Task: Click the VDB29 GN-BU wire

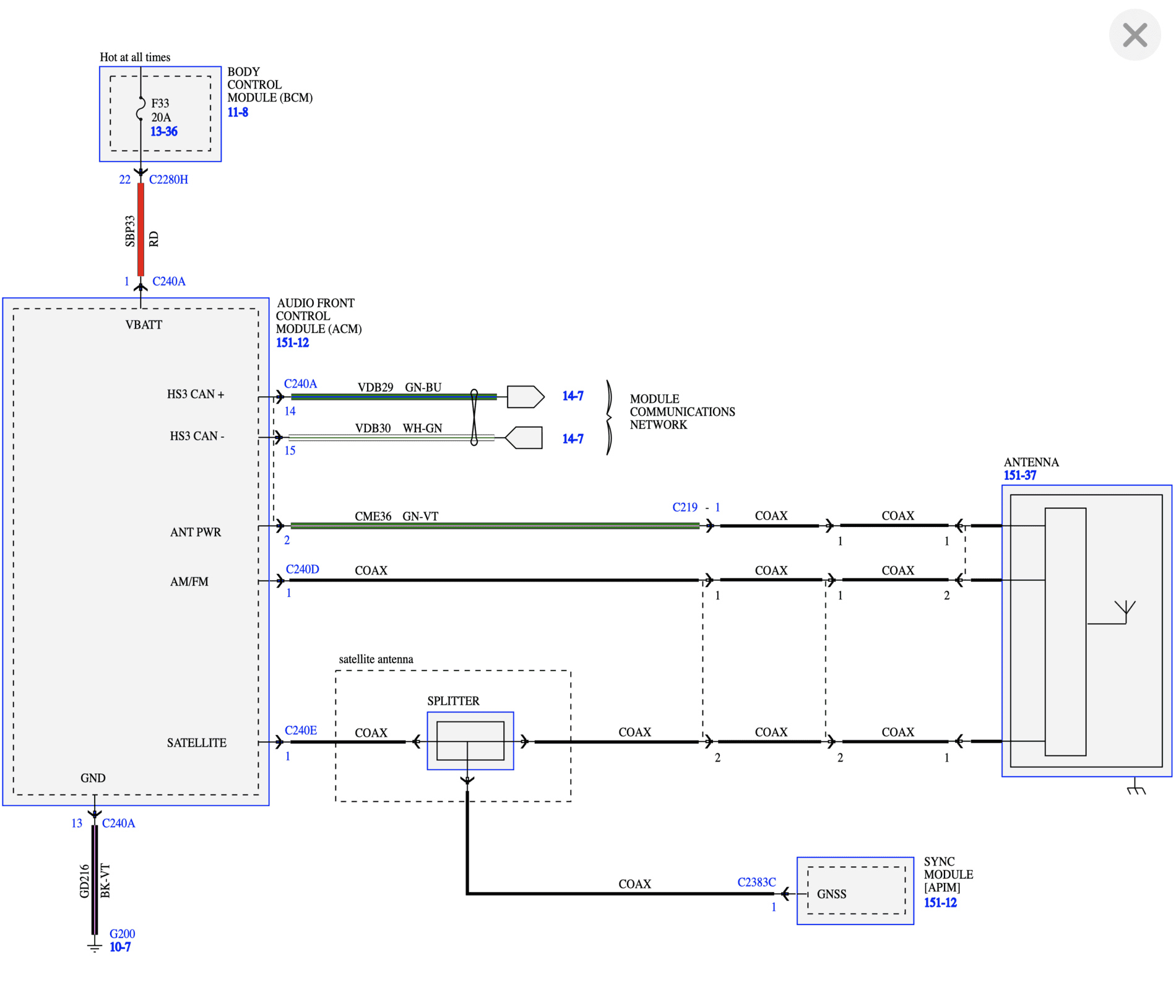Action: (394, 397)
